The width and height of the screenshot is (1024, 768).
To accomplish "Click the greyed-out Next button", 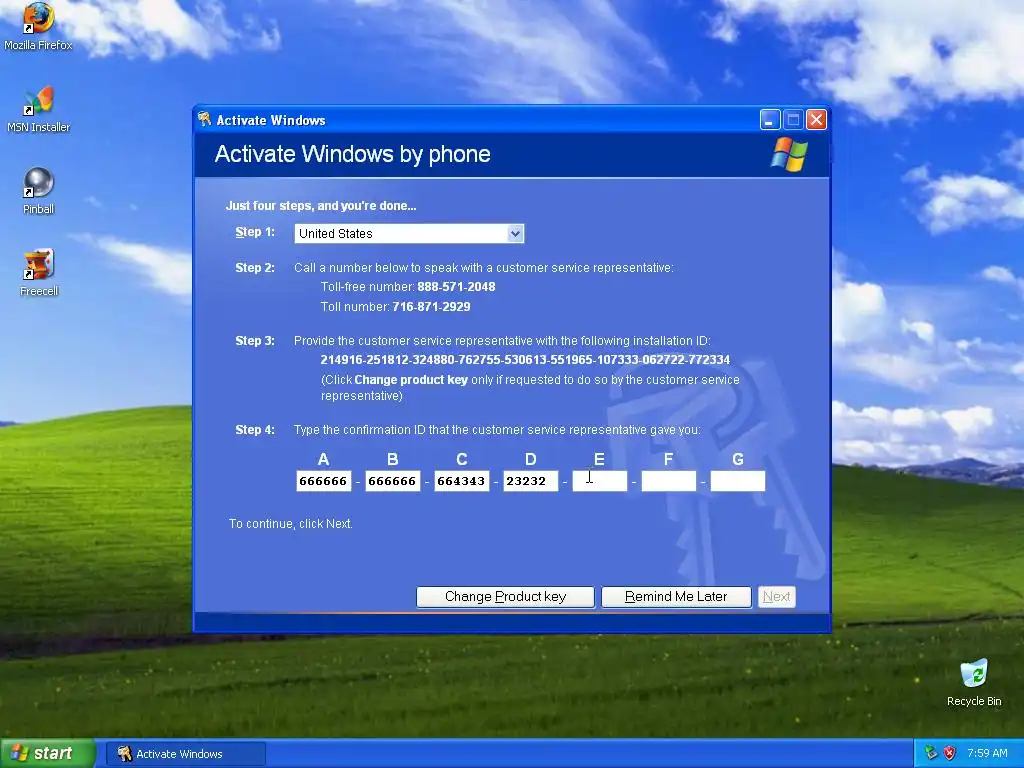I will (x=776, y=597).
